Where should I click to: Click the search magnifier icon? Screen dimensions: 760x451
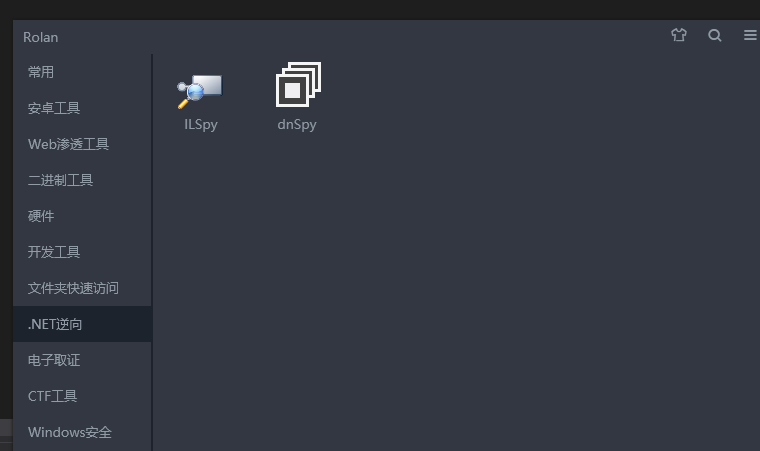(714, 35)
